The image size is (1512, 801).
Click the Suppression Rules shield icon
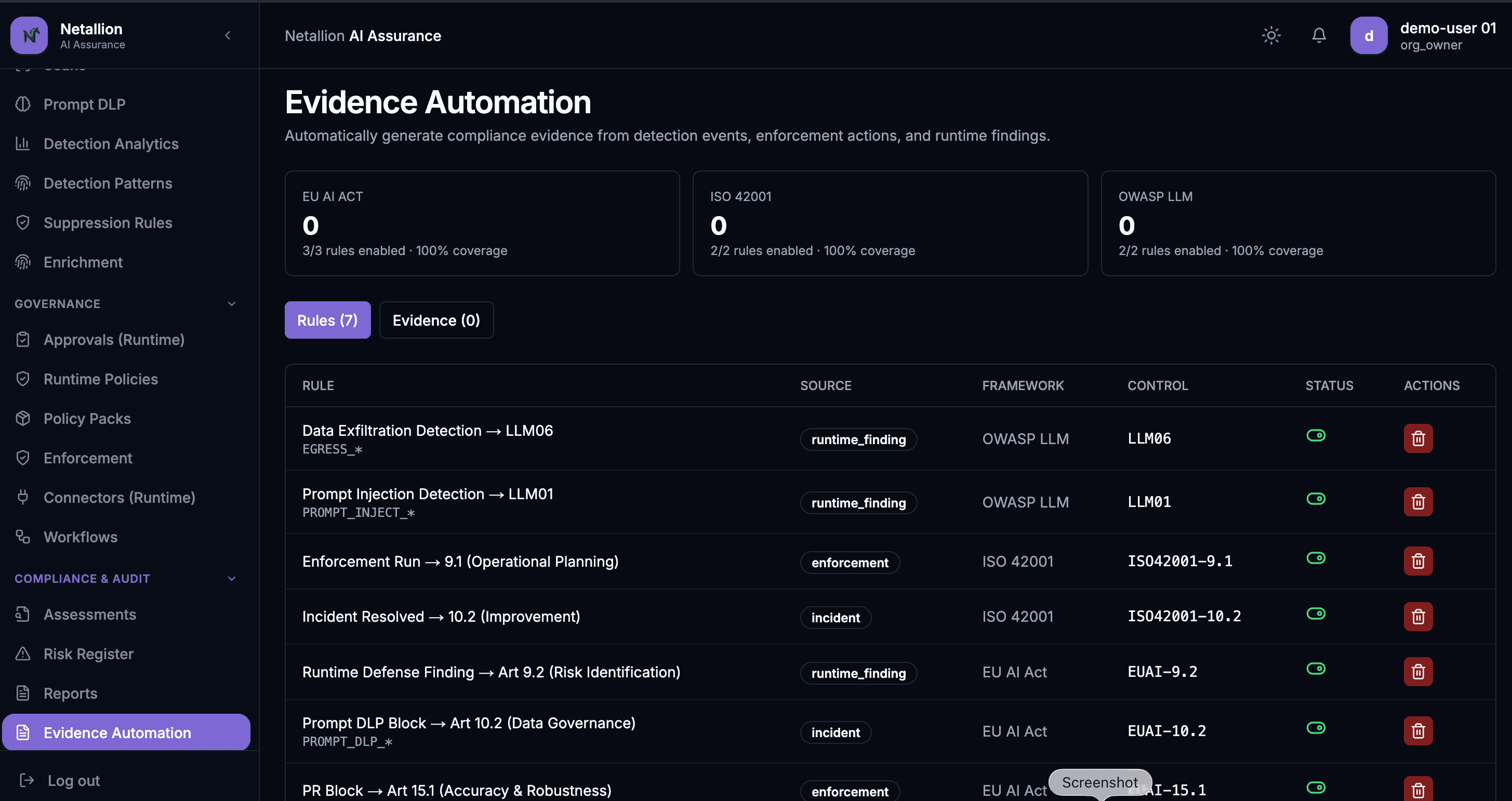pyautogui.click(x=23, y=222)
